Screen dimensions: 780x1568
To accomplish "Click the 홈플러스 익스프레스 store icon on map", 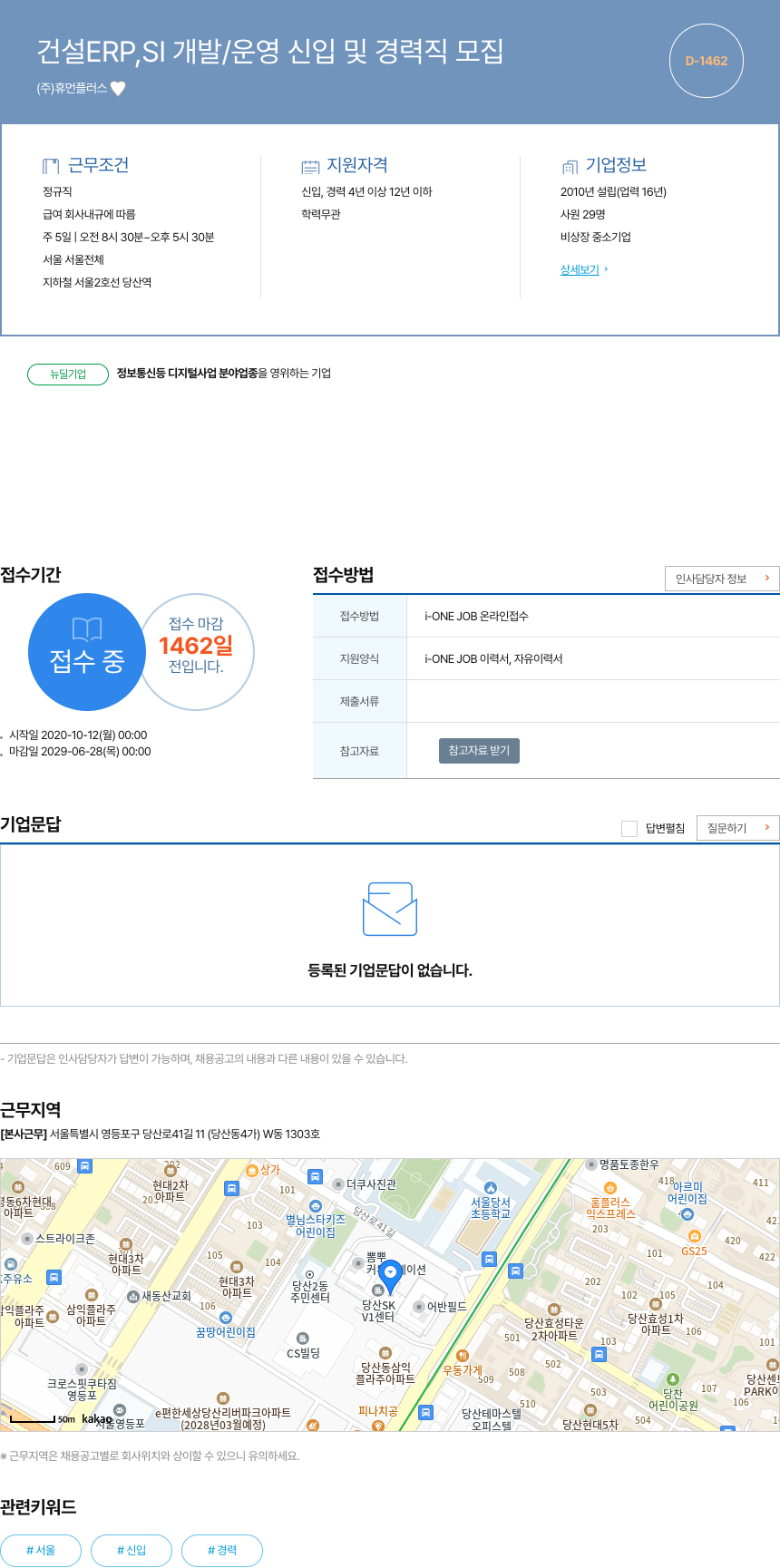I will click(610, 1188).
